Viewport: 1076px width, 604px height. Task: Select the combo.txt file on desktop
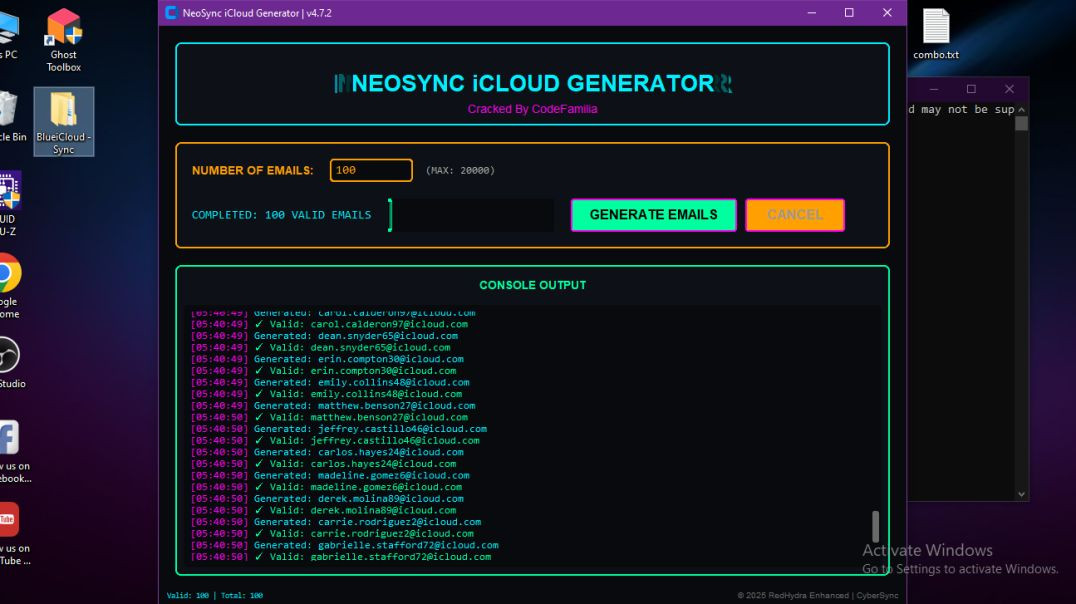(x=935, y=34)
